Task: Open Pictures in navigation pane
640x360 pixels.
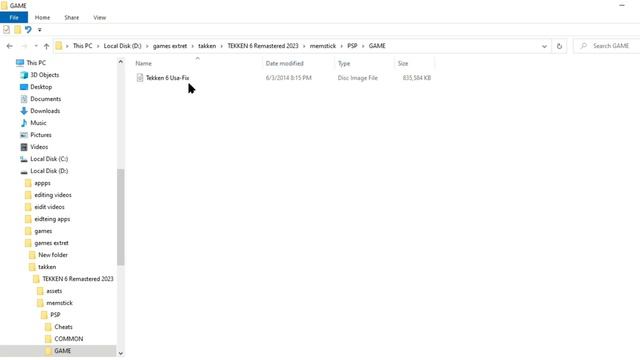Action: [x=41, y=135]
